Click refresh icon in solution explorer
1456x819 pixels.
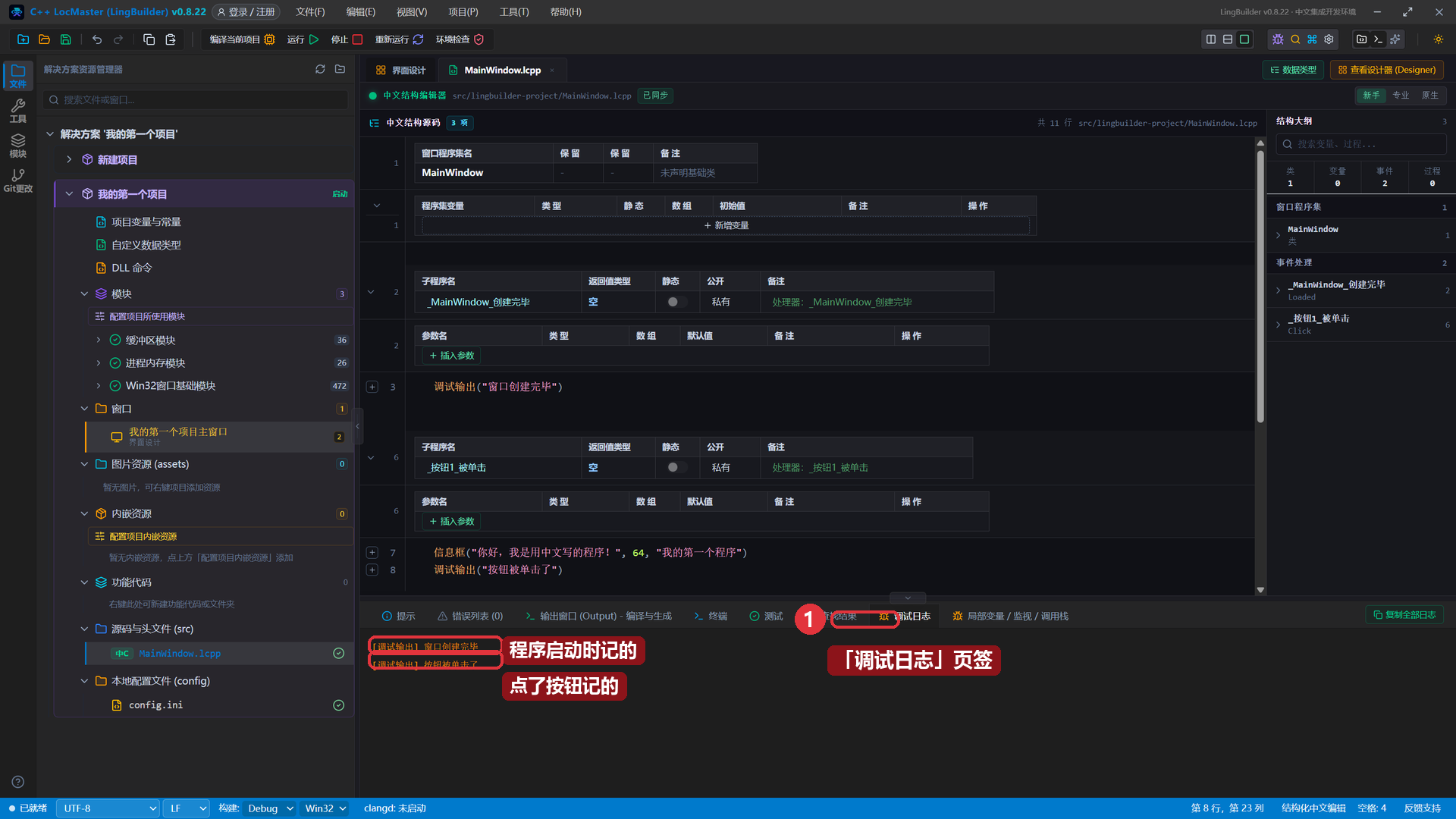[320, 69]
